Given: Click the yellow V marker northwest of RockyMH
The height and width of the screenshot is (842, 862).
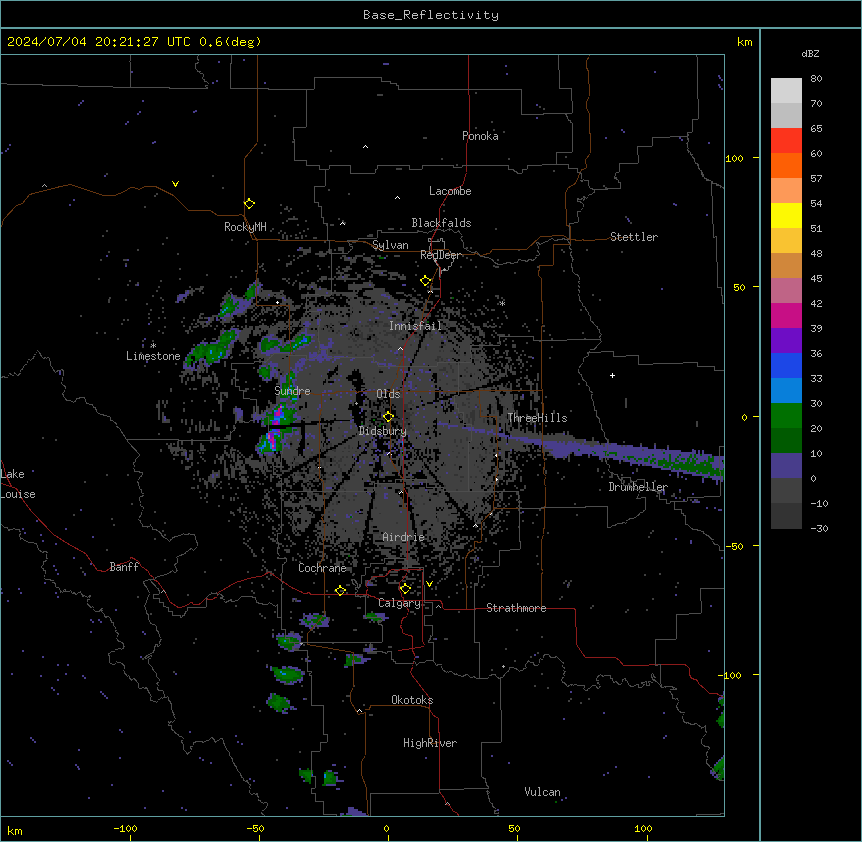Looking at the screenshot, I should point(175,184).
